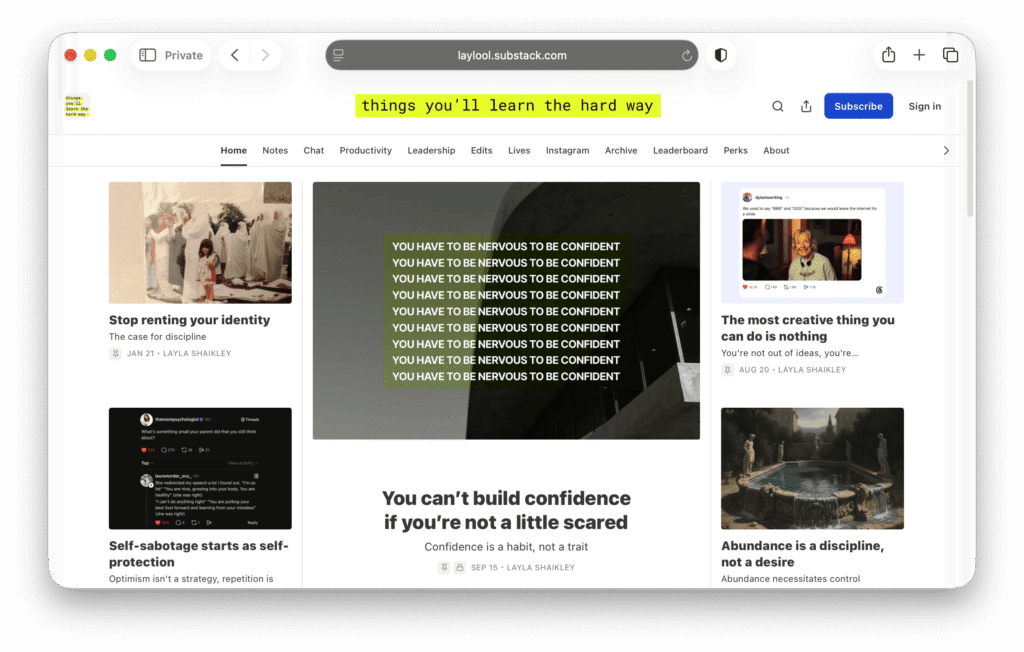Open the Substack search icon
Viewport: 1024px width, 652px height.
tap(777, 106)
